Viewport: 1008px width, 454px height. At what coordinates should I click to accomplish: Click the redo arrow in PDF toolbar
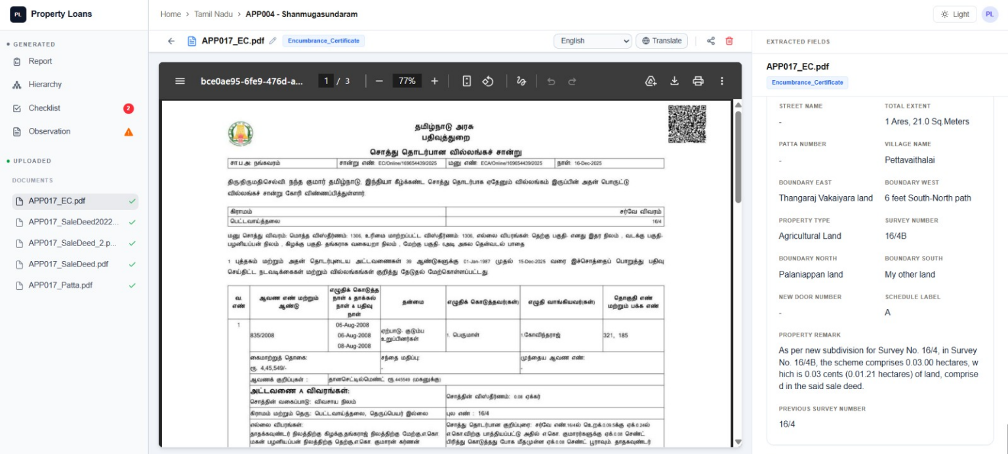572,81
